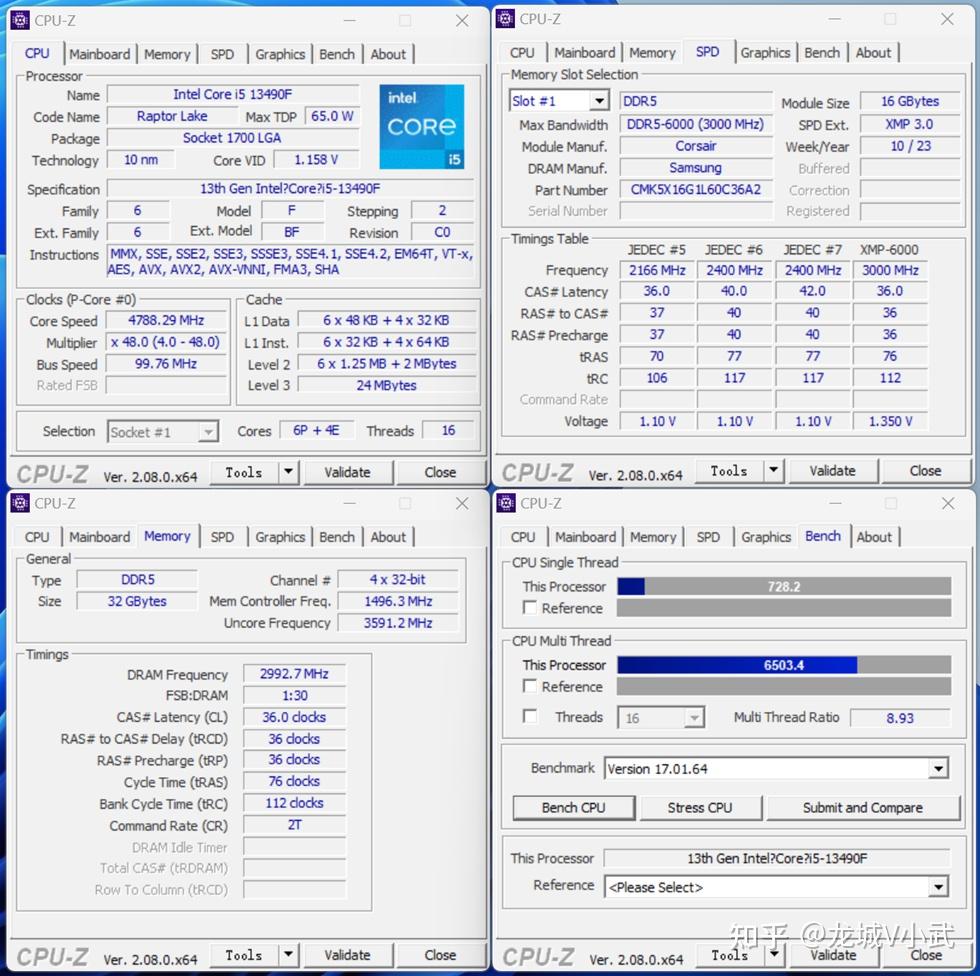The width and height of the screenshot is (980, 976).
Task: Click Validate in CPU tab window
Action: point(348,472)
